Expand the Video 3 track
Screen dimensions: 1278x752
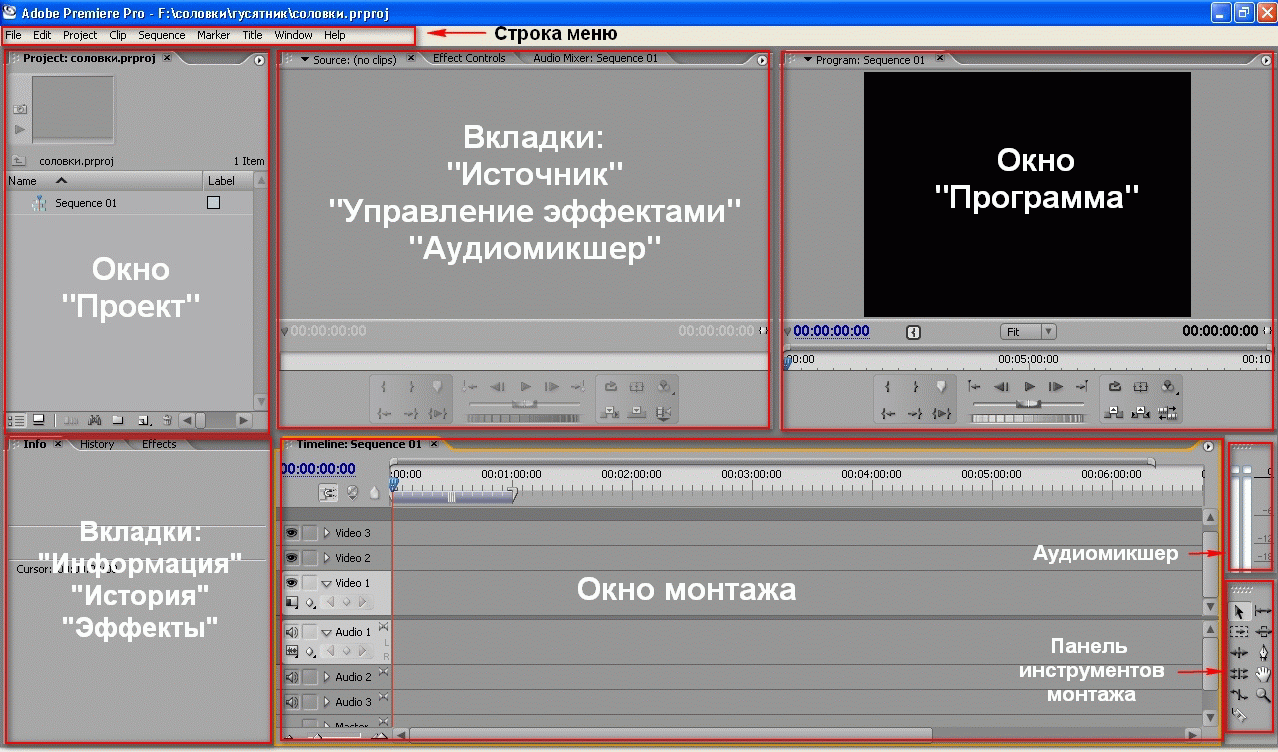[x=327, y=533]
